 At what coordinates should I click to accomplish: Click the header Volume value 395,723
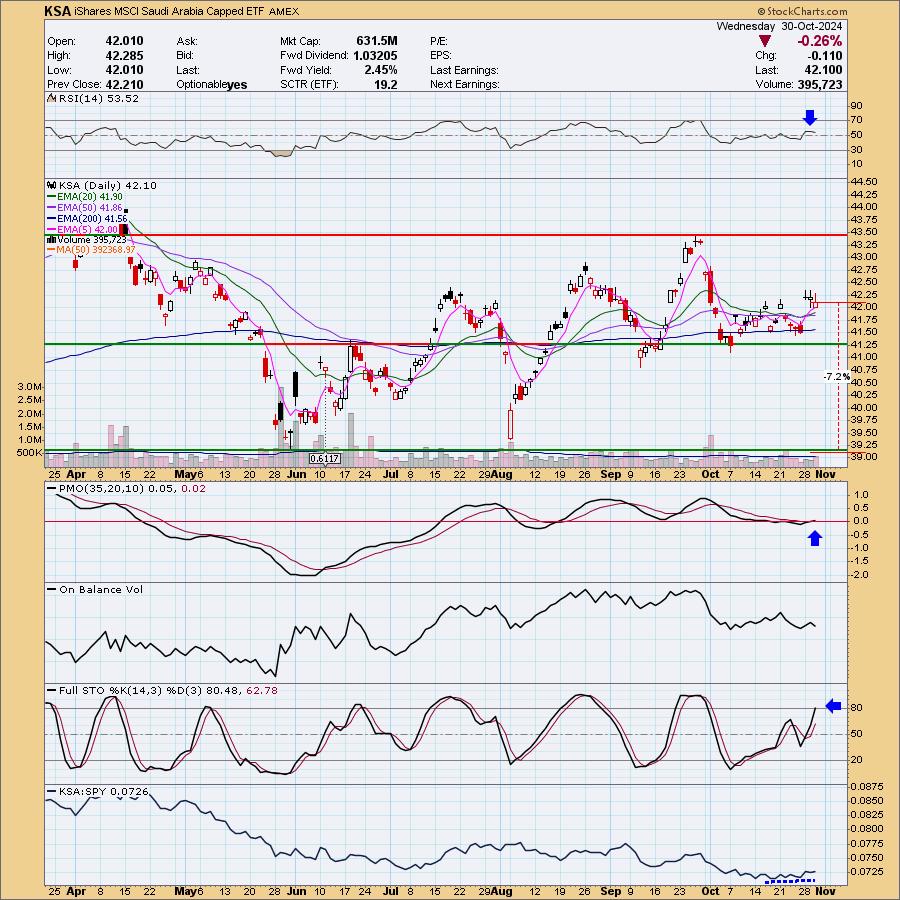820,84
